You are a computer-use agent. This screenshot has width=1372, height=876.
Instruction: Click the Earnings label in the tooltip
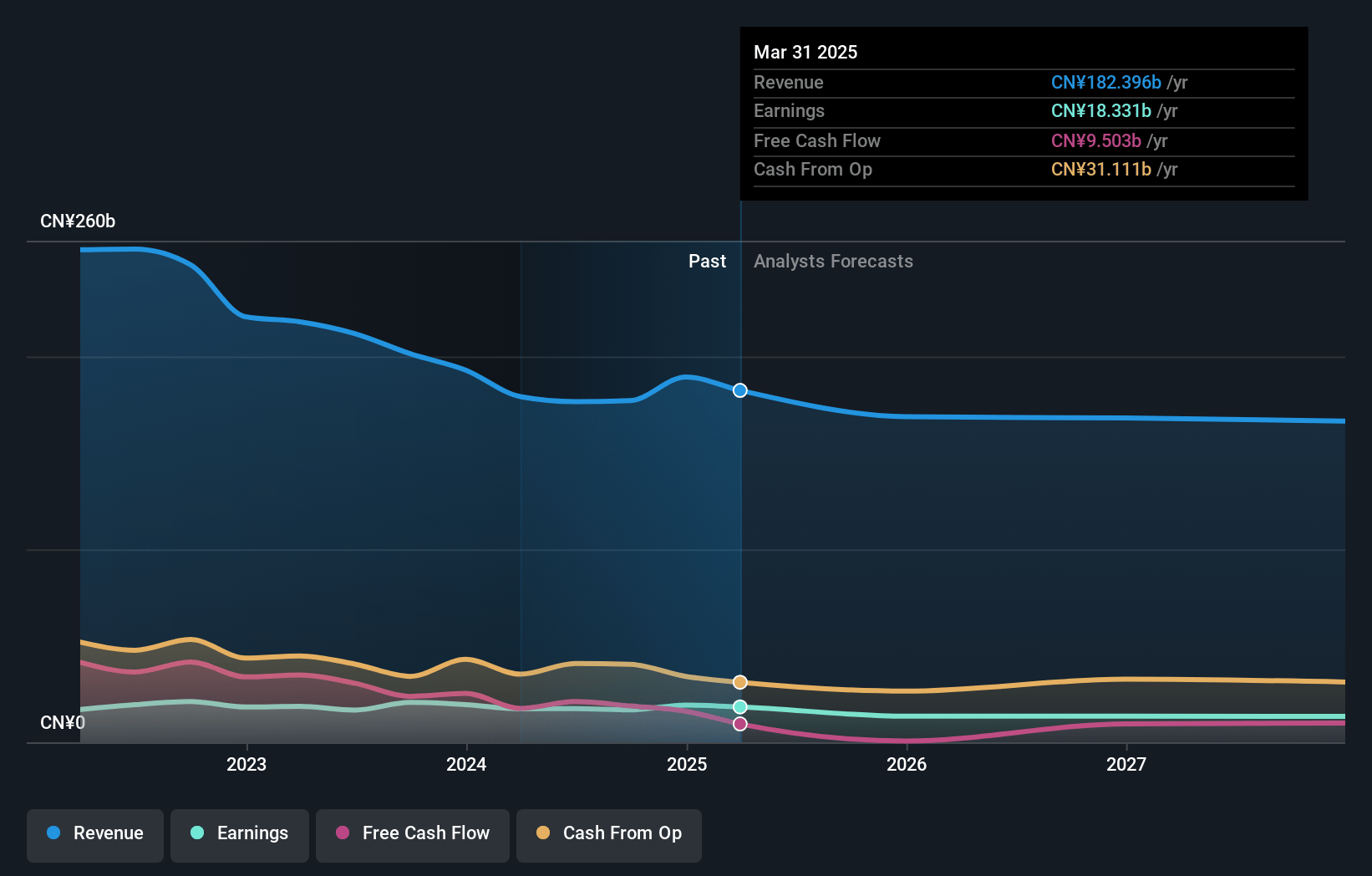(x=789, y=110)
